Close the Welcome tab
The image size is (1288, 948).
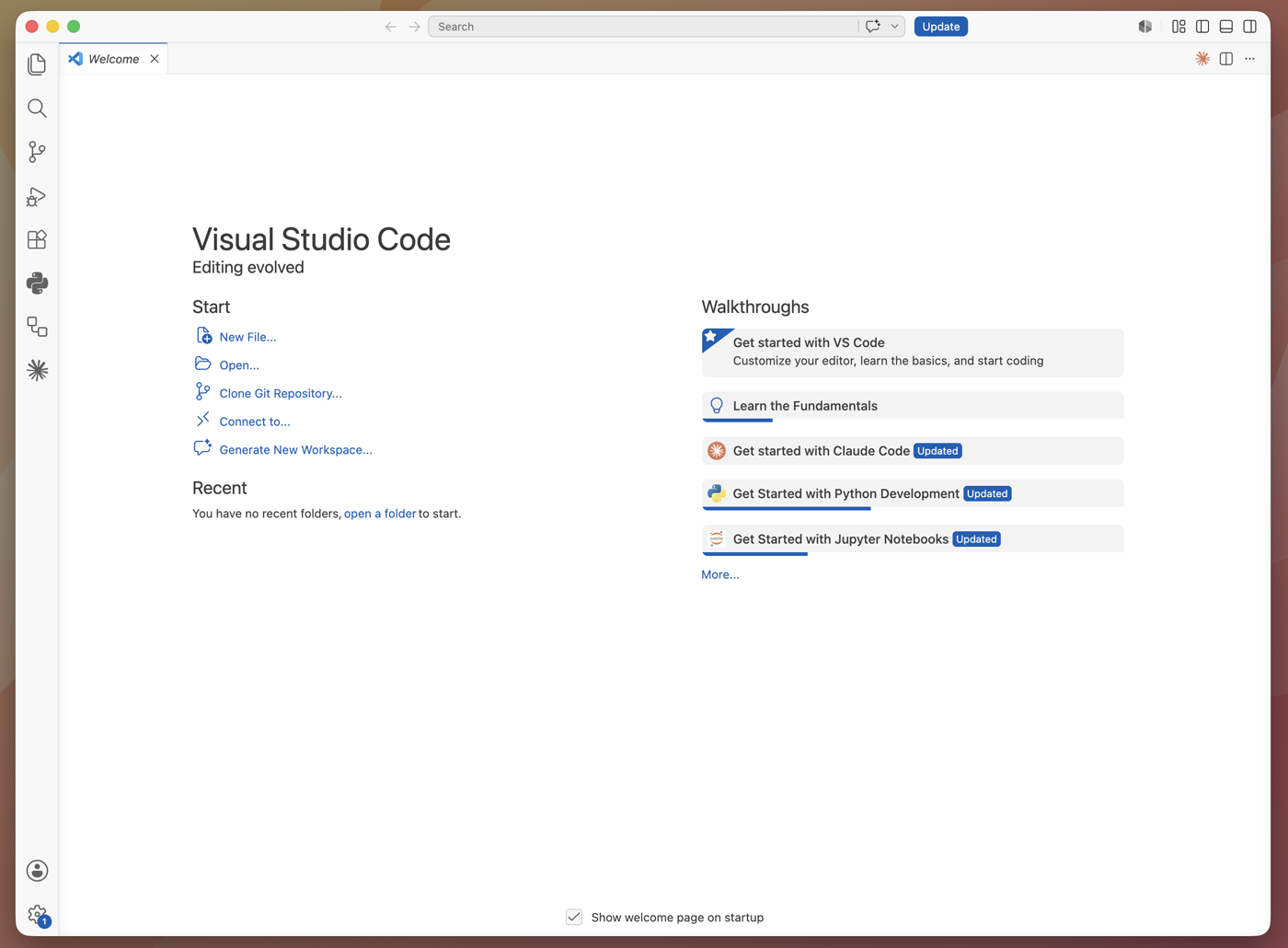click(x=155, y=59)
